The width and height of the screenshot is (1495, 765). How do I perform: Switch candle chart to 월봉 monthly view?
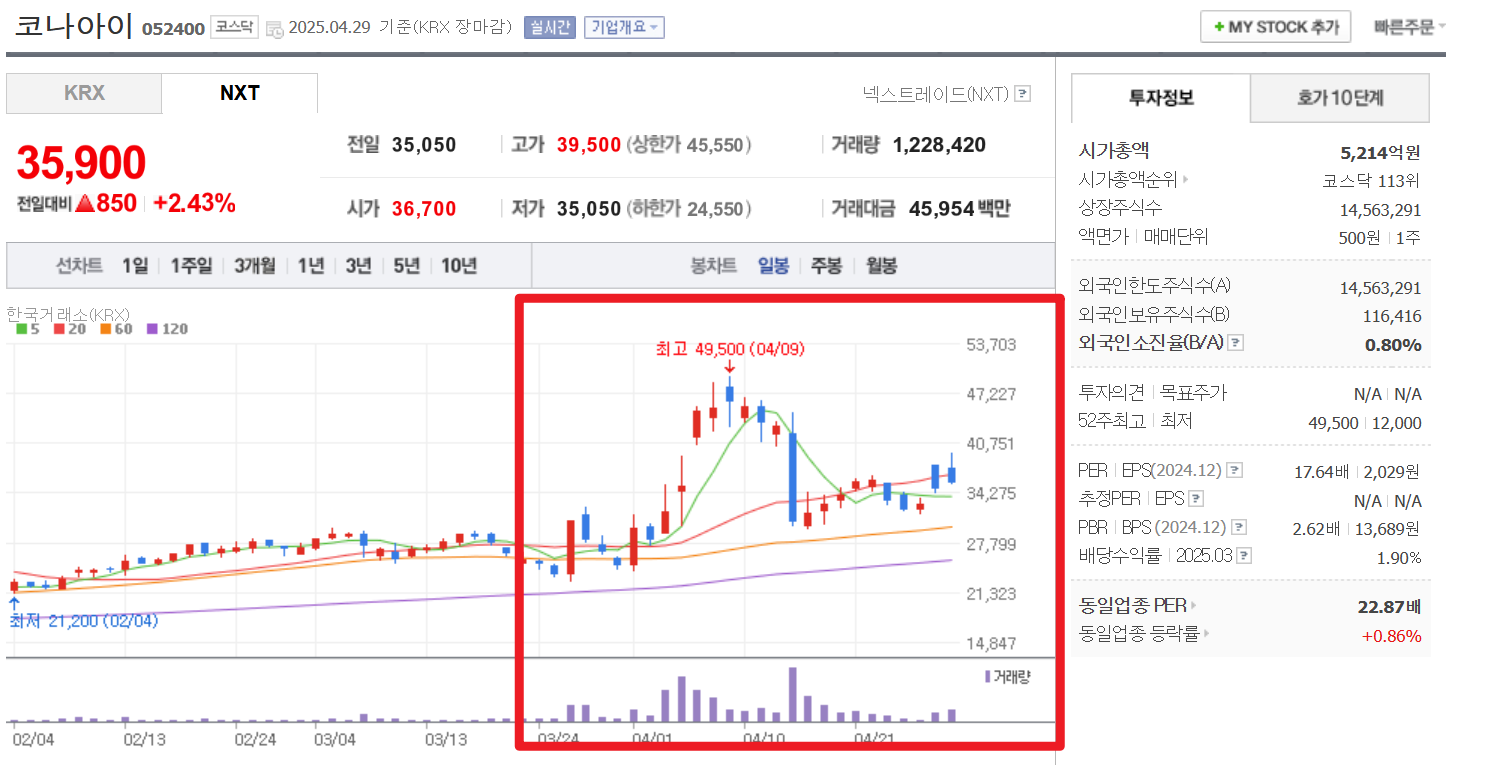pos(881,265)
